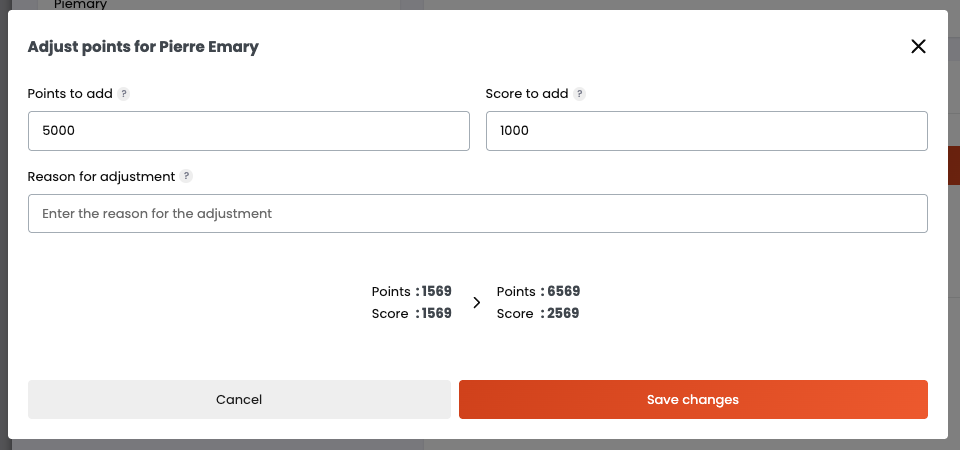Click help icon beside Reason for adjustment
Viewport: 960px width, 450px height.
186,176
